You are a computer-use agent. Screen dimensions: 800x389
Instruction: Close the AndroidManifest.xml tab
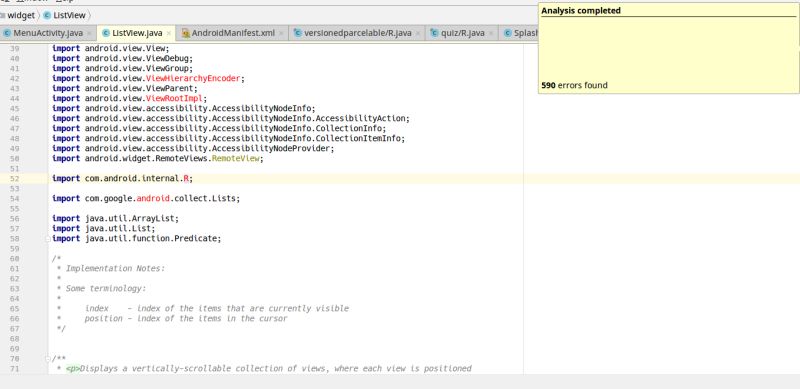point(281,33)
